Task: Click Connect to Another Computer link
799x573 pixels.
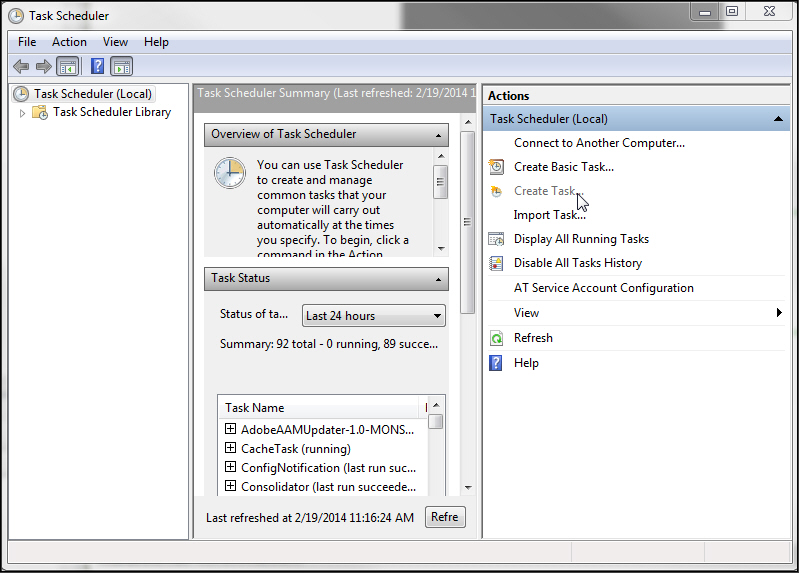Action: pos(599,143)
